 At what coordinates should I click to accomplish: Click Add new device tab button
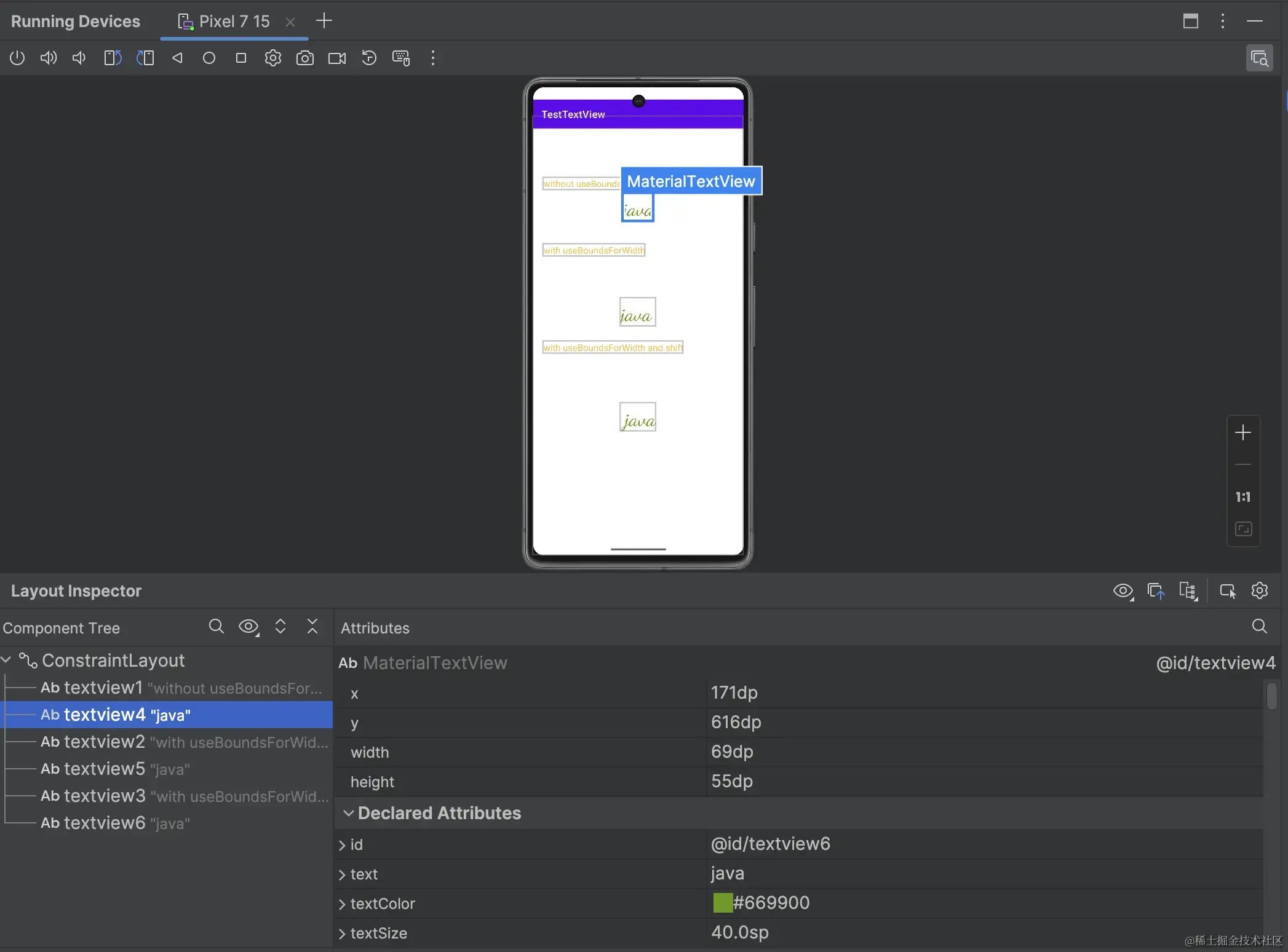coord(325,20)
